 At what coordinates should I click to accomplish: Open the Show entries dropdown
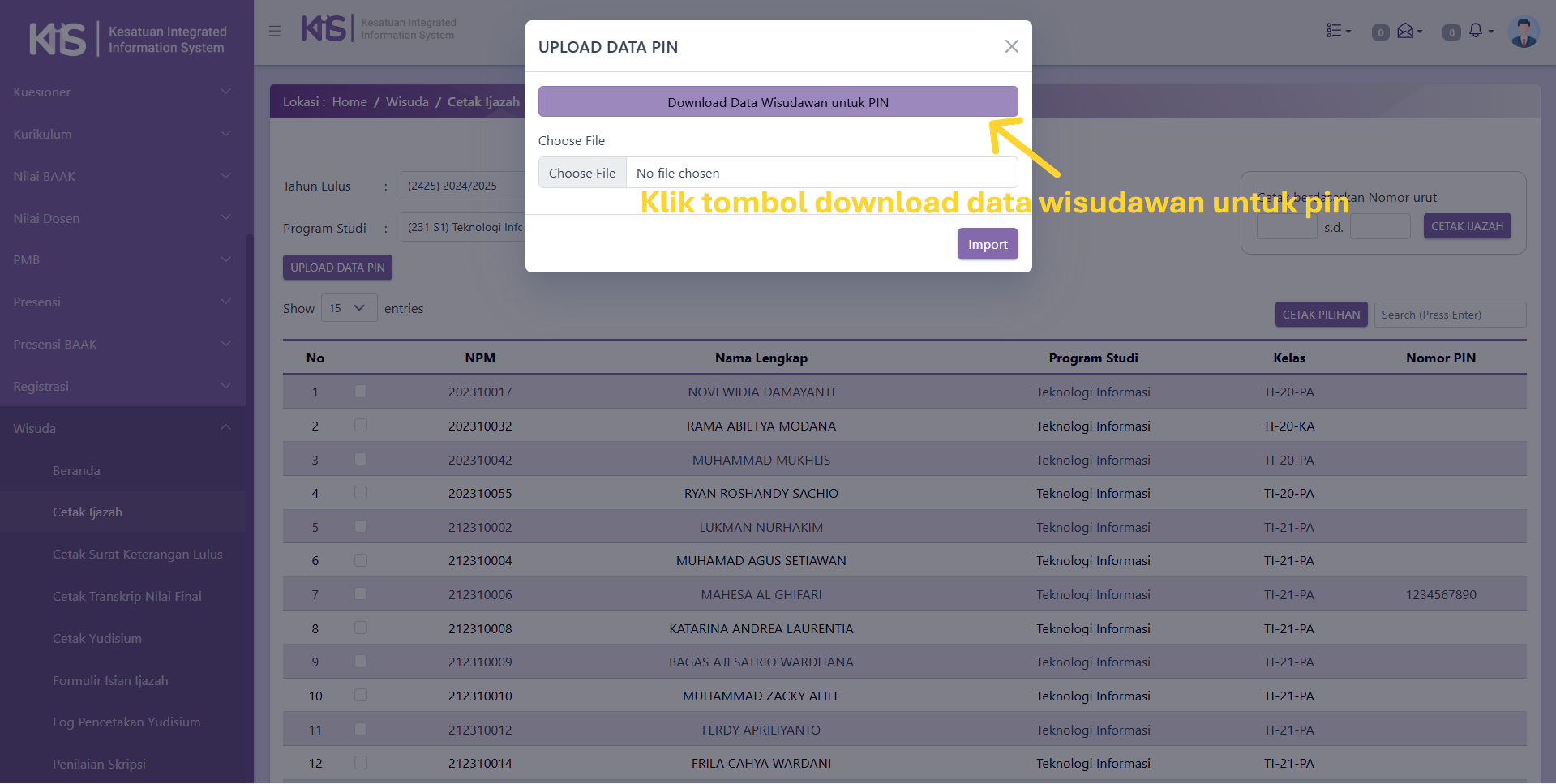tap(349, 308)
